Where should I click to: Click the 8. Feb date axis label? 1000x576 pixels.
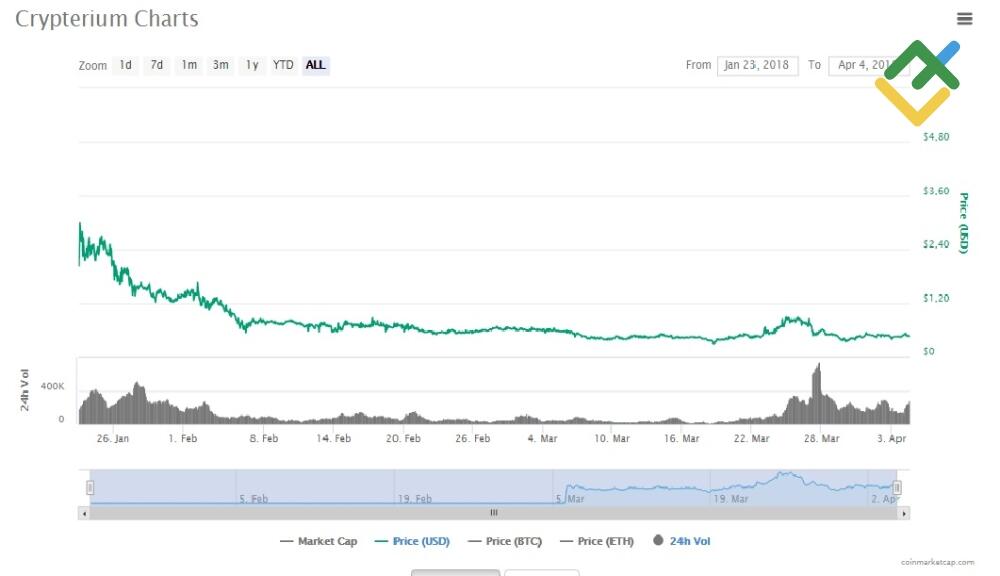tap(264, 438)
